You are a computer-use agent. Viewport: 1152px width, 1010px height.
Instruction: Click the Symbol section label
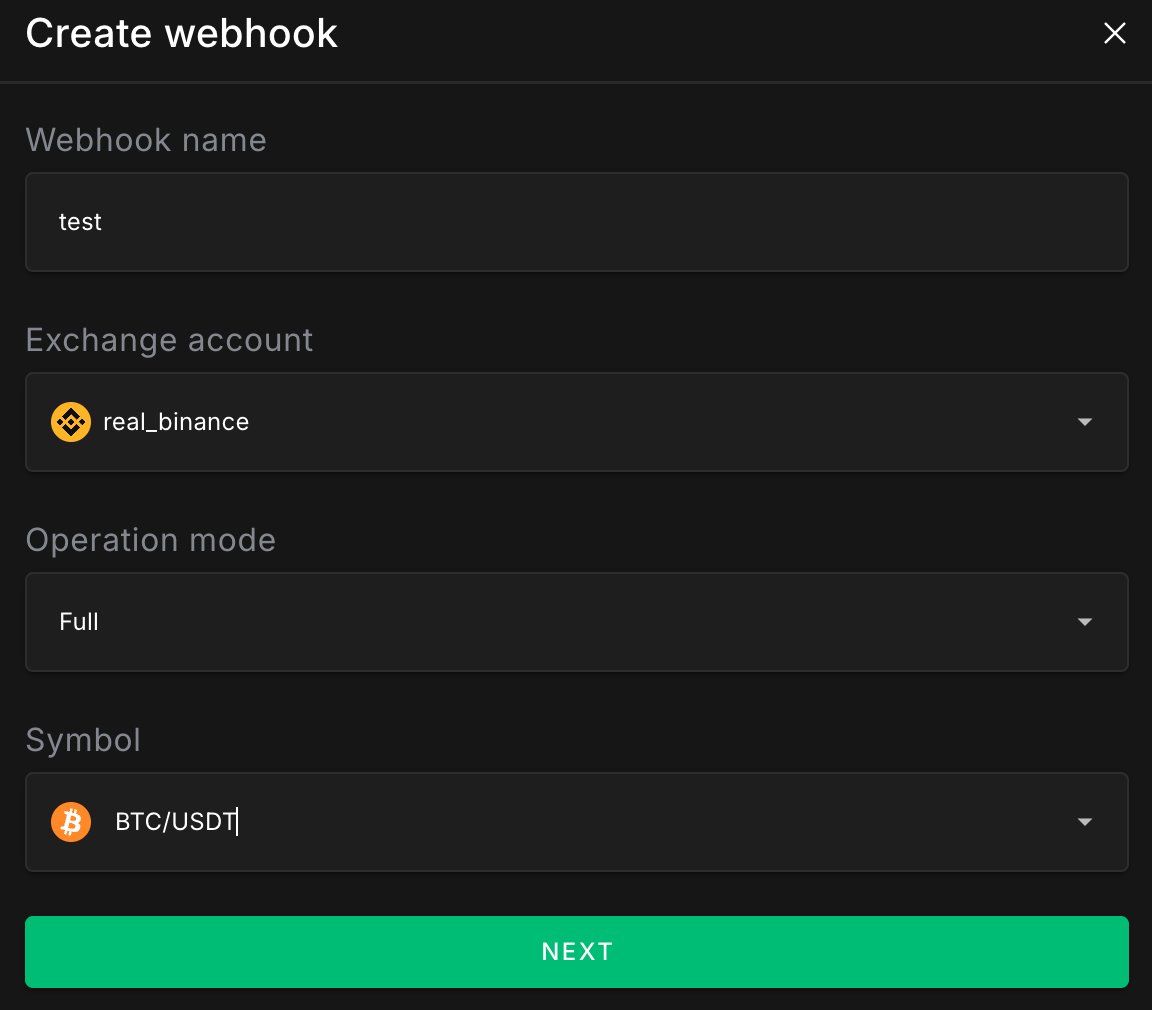(83, 740)
